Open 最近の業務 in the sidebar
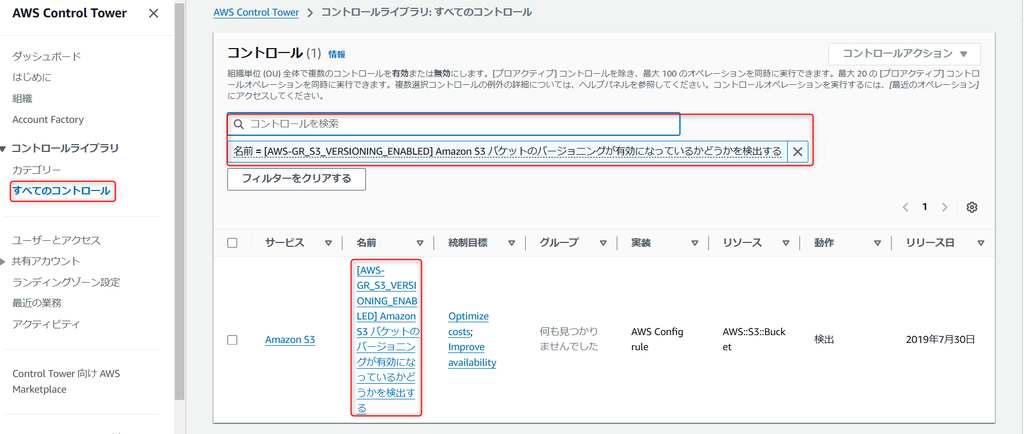Image resolution: width=1024 pixels, height=434 pixels. coord(37,303)
